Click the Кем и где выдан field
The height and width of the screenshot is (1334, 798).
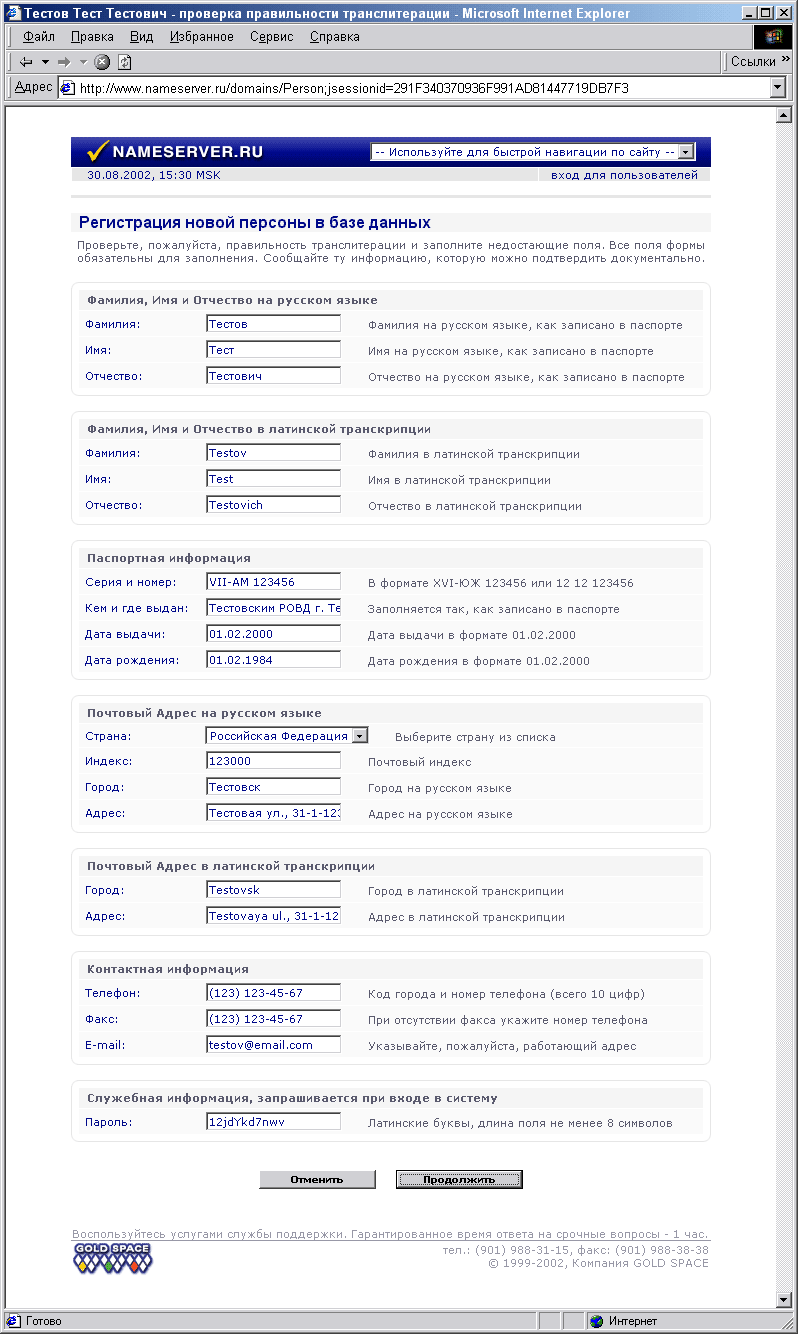273,608
